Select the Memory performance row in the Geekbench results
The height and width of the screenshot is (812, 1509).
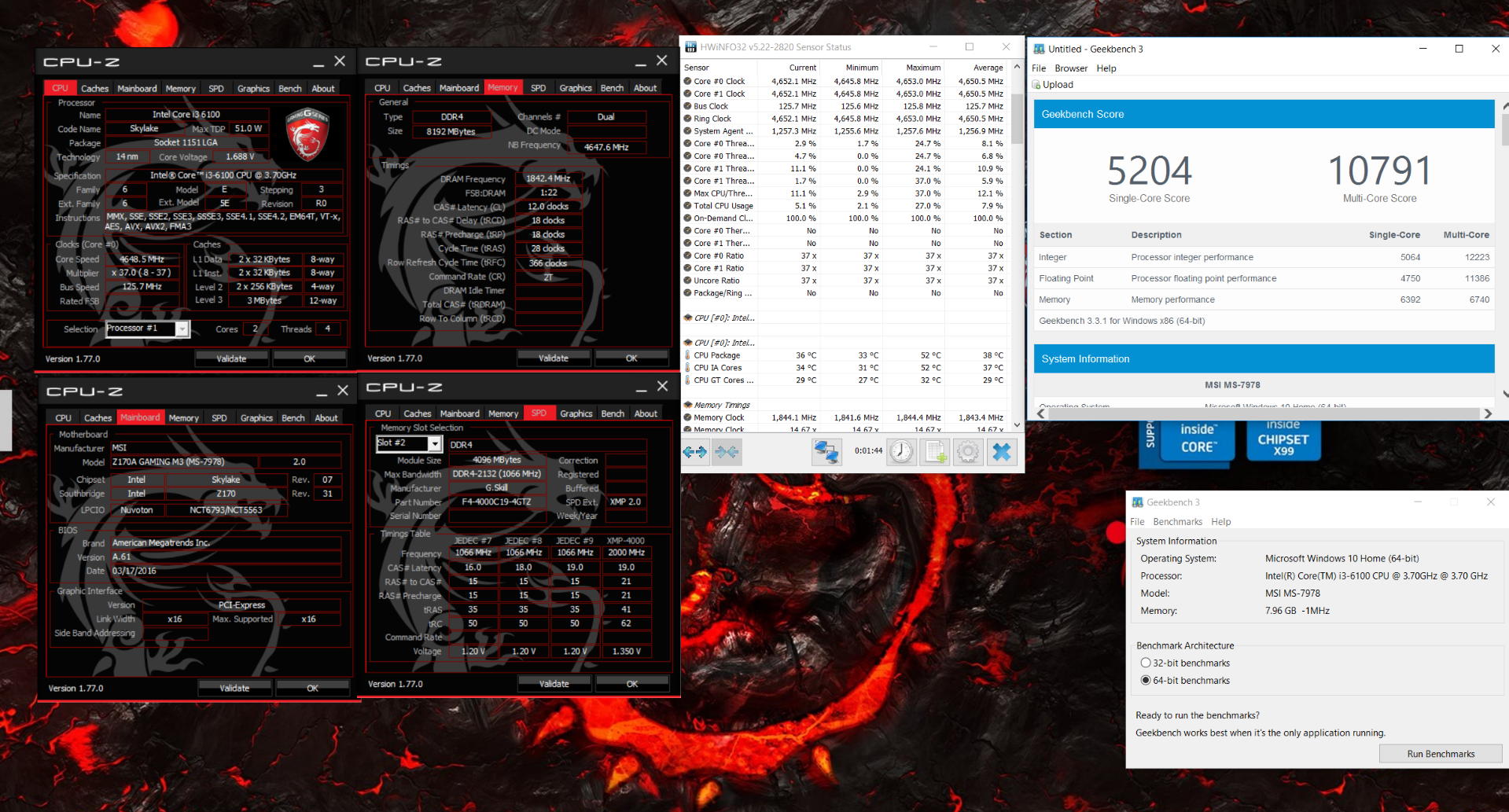1264,299
